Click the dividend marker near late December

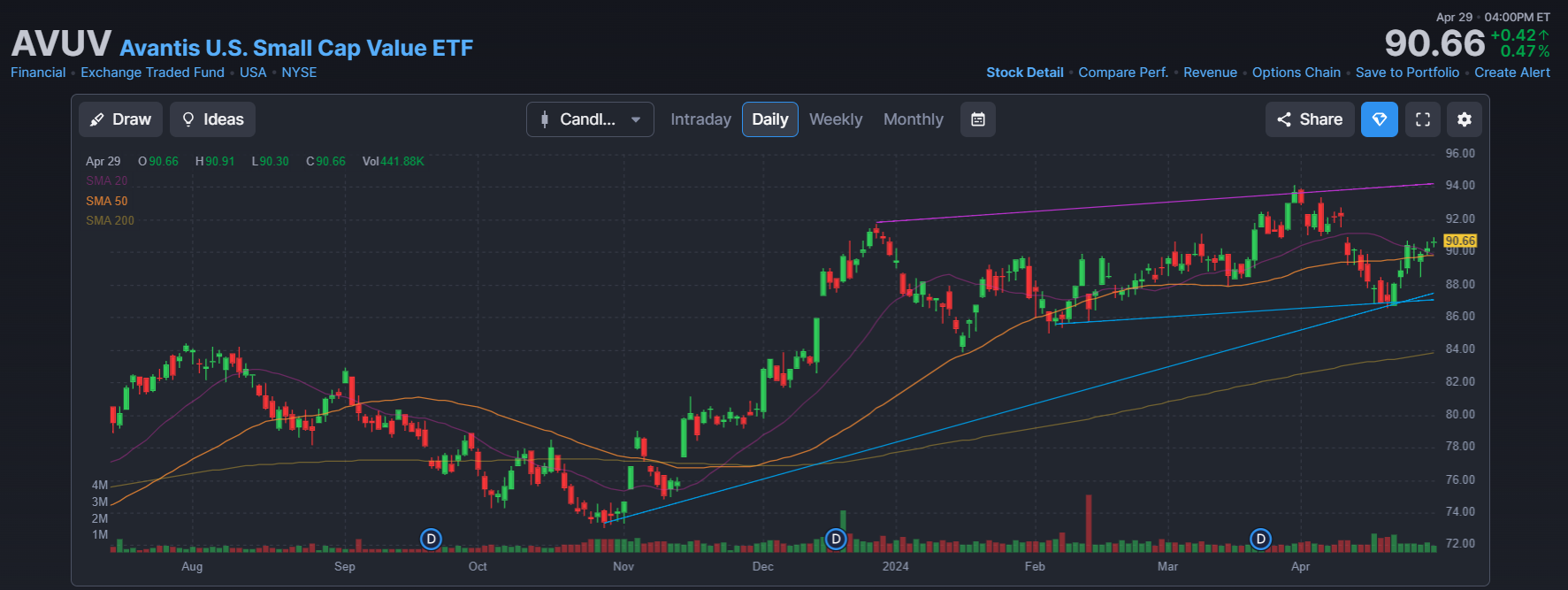click(x=836, y=539)
